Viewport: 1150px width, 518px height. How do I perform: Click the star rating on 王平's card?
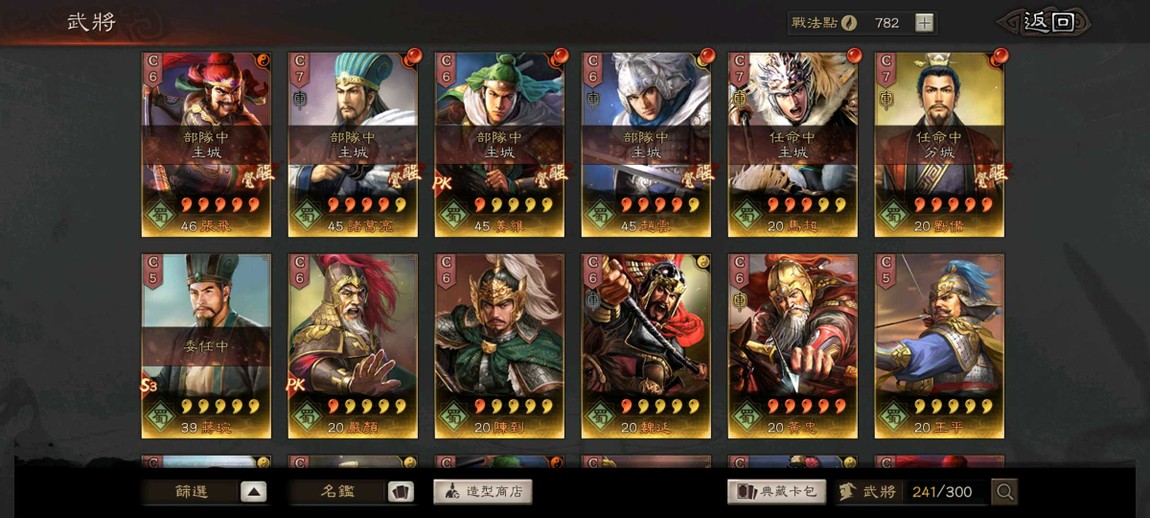point(951,406)
